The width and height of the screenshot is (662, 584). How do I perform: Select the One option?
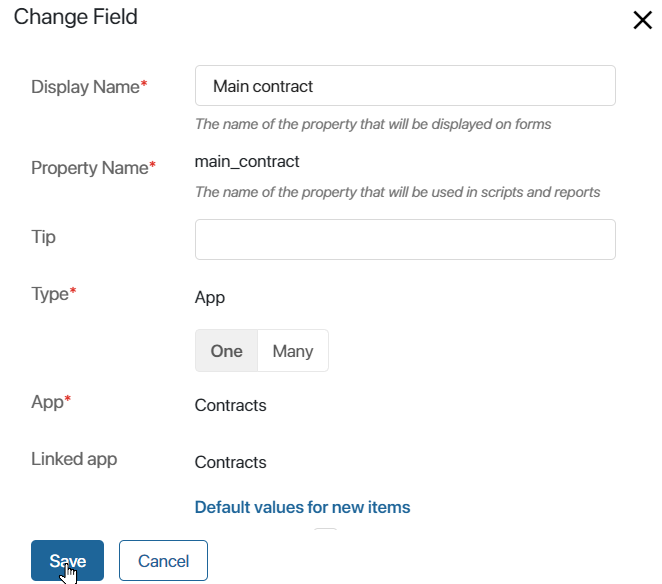226,351
